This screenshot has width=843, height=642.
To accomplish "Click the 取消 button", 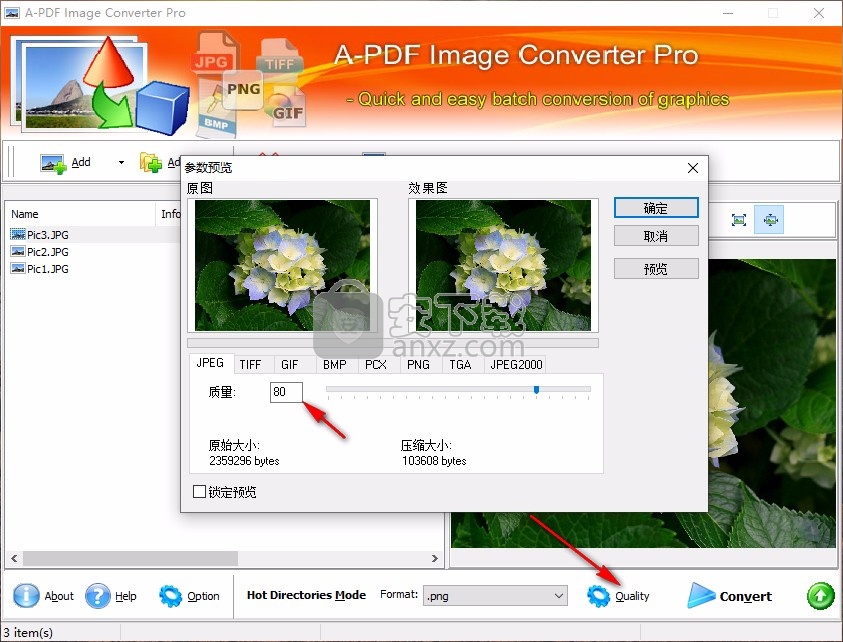I will (656, 236).
